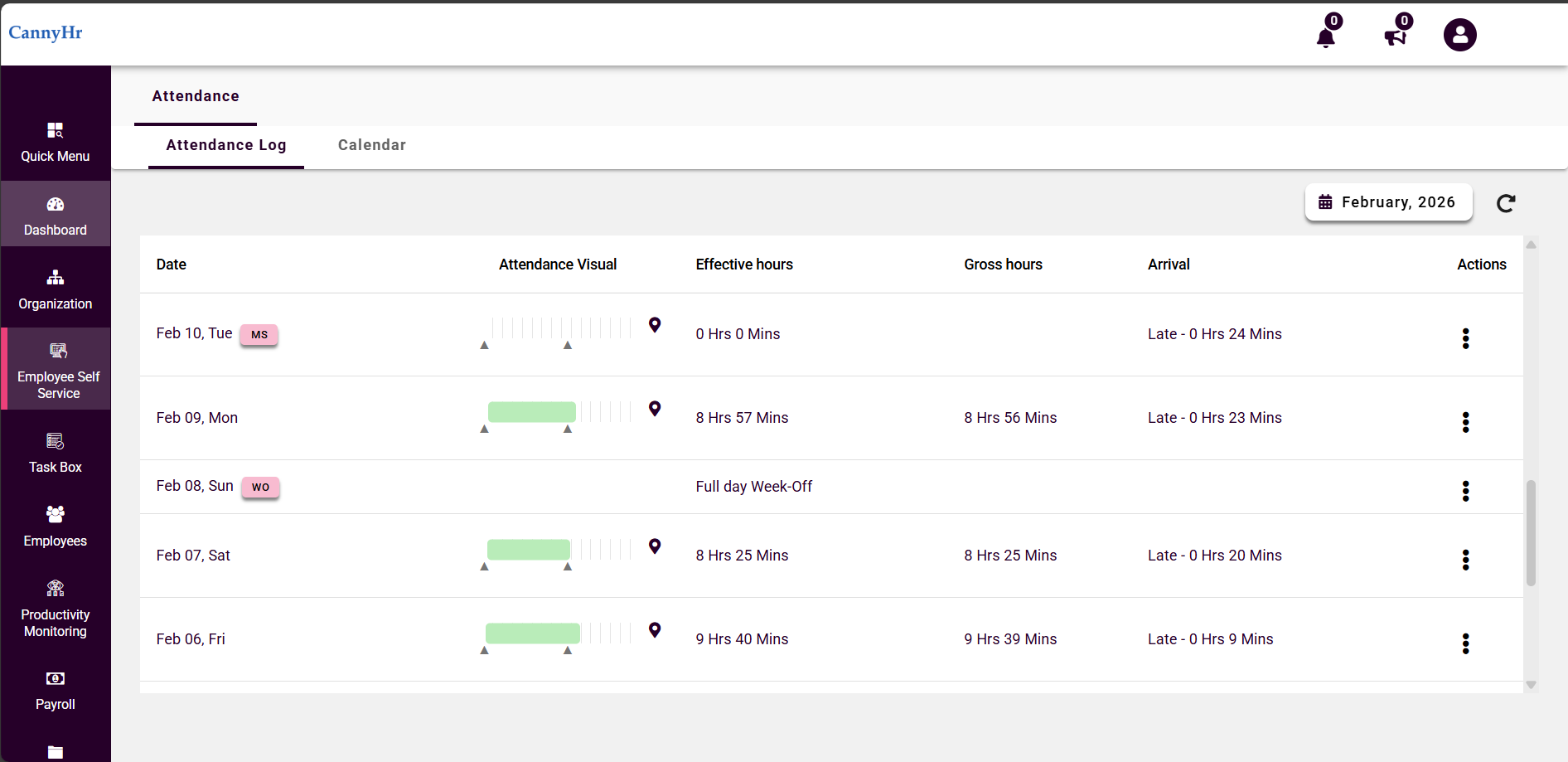
Task: Select the Employees sidebar icon
Action: click(55, 525)
